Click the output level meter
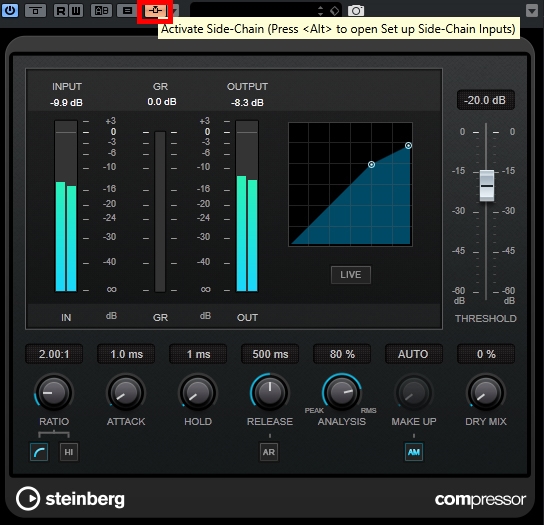 [x=247, y=206]
